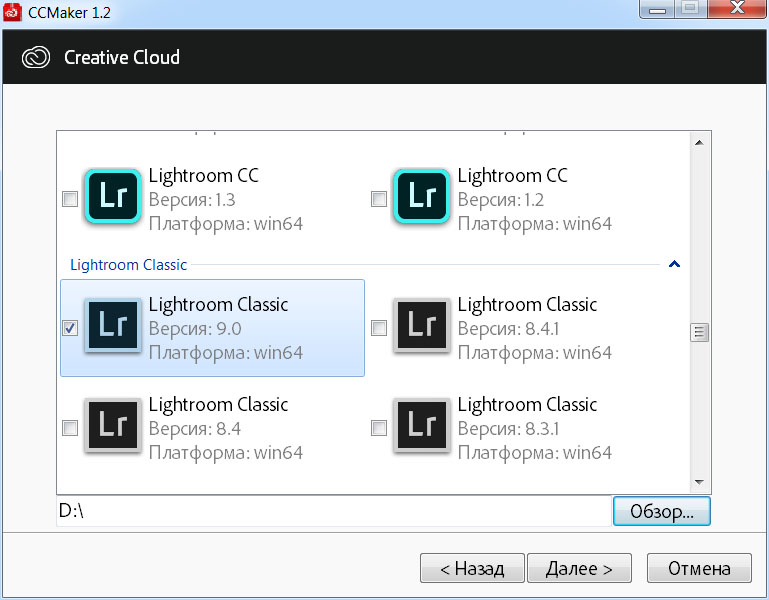
Task: Click the Lightroom CC 1.3 app icon
Action: pyautogui.click(x=113, y=196)
